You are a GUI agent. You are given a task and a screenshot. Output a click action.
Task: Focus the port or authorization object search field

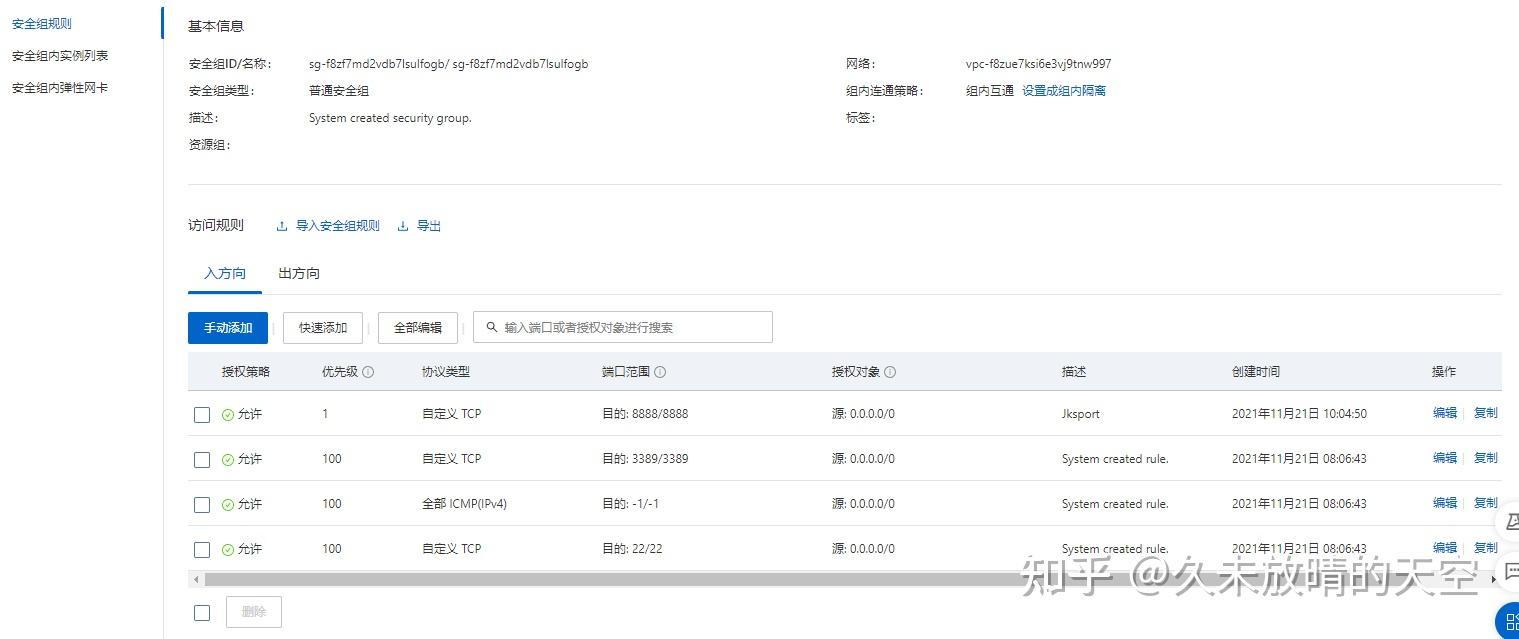(623, 327)
